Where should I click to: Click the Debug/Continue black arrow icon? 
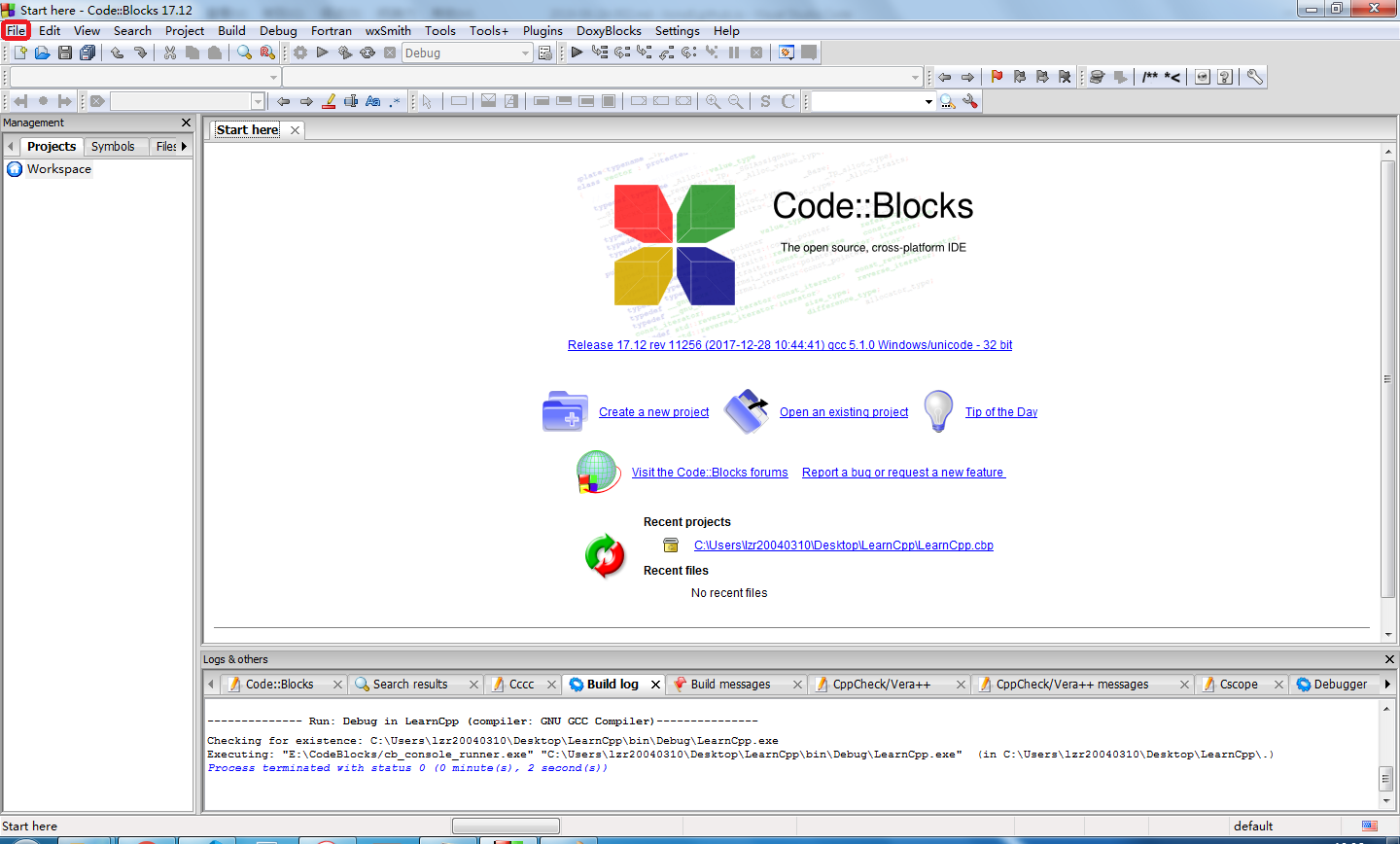point(577,53)
